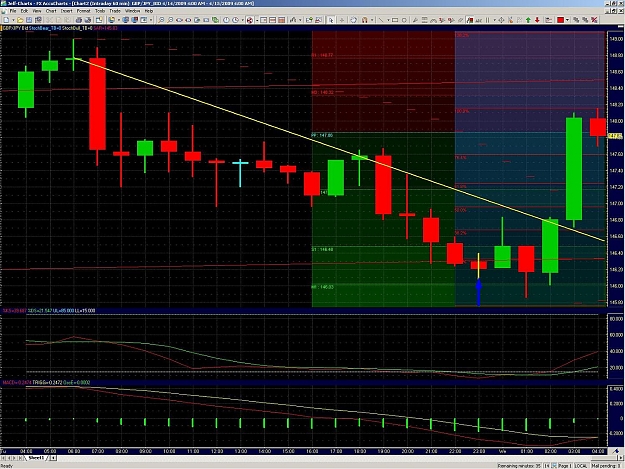This screenshot has width=625, height=469.
Task: Open the Trade menu
Action: pos(115,11)
